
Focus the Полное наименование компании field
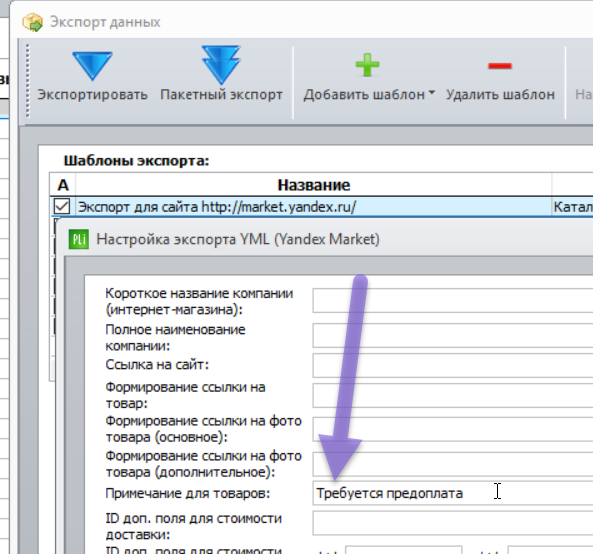(453, 335)
